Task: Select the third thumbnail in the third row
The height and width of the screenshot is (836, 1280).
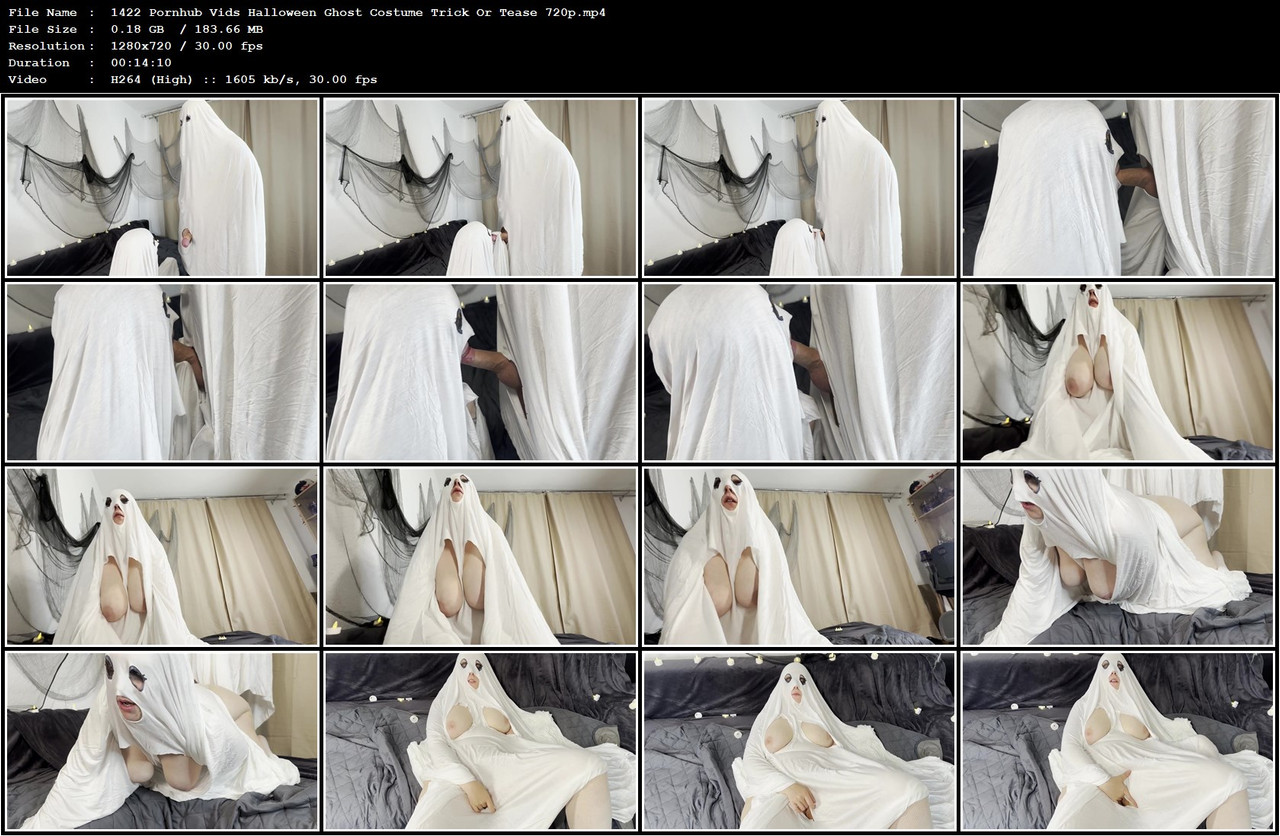Action: click(799, 556)
